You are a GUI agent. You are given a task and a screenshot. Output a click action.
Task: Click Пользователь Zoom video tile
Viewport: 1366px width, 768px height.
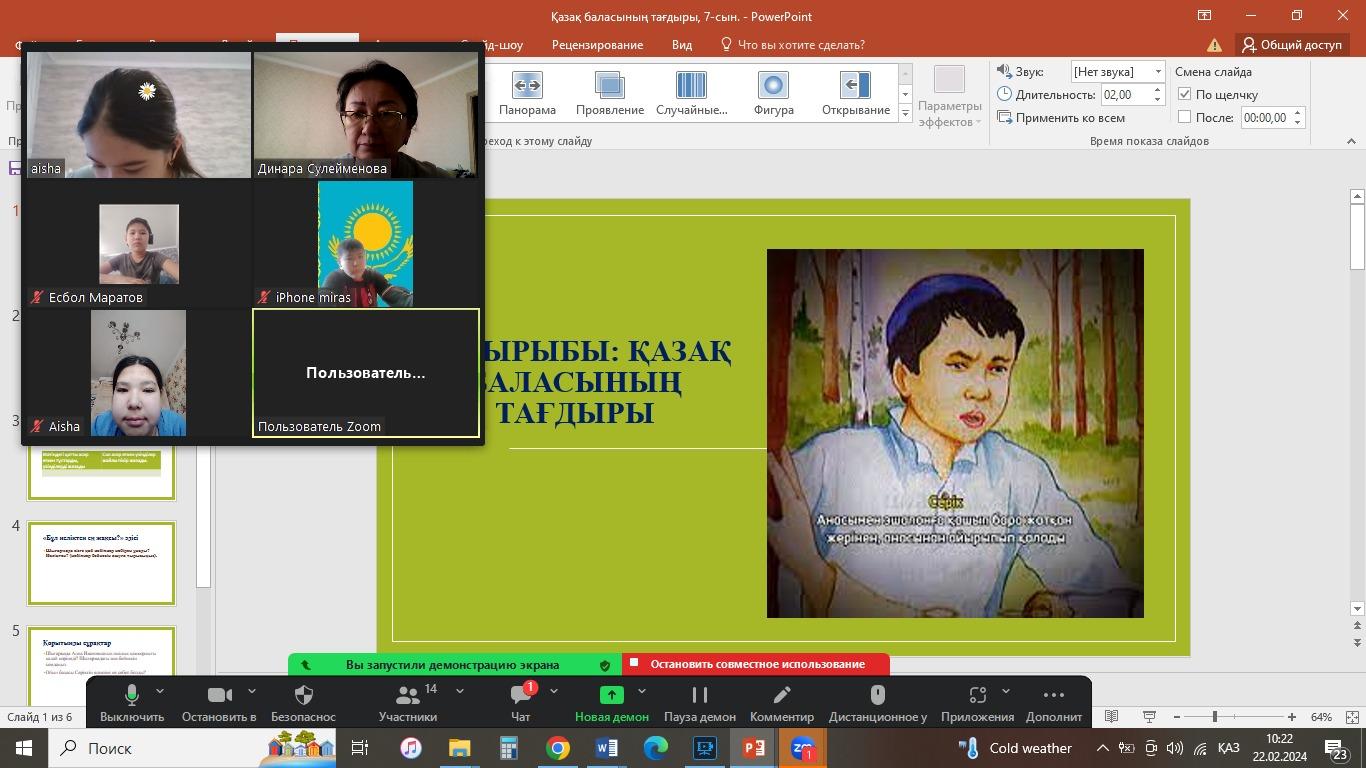point(366,373)
